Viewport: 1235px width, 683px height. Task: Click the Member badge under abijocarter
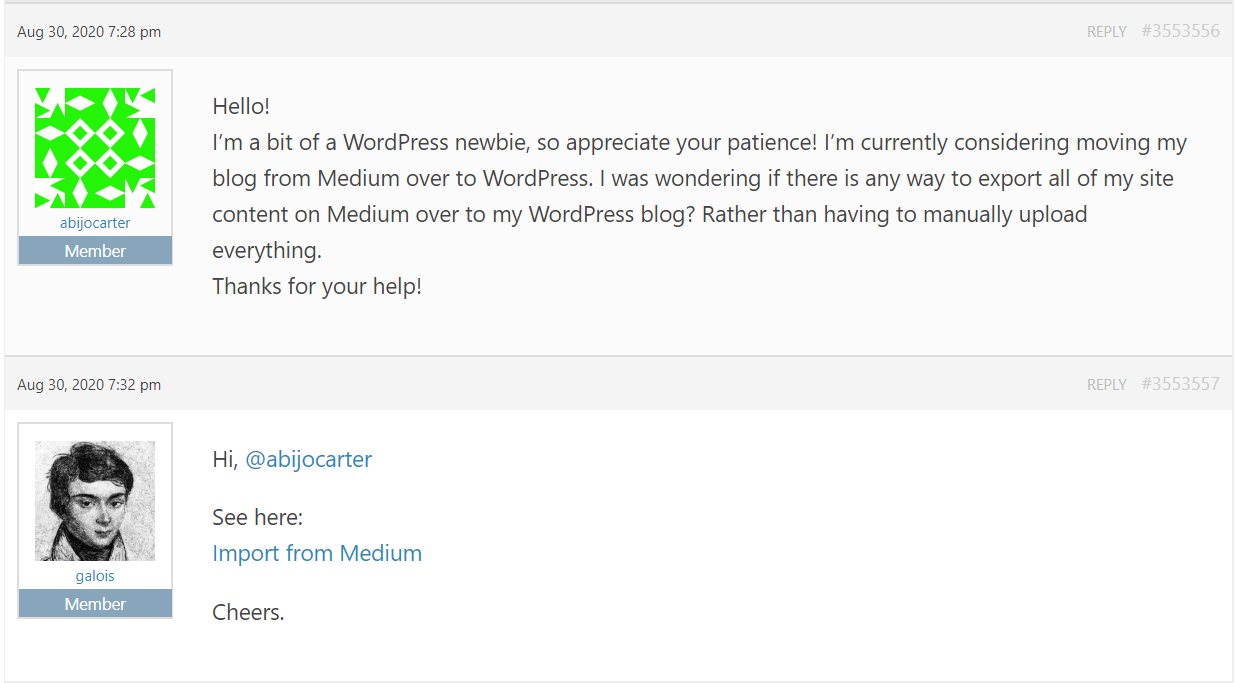tap(95, 251)
